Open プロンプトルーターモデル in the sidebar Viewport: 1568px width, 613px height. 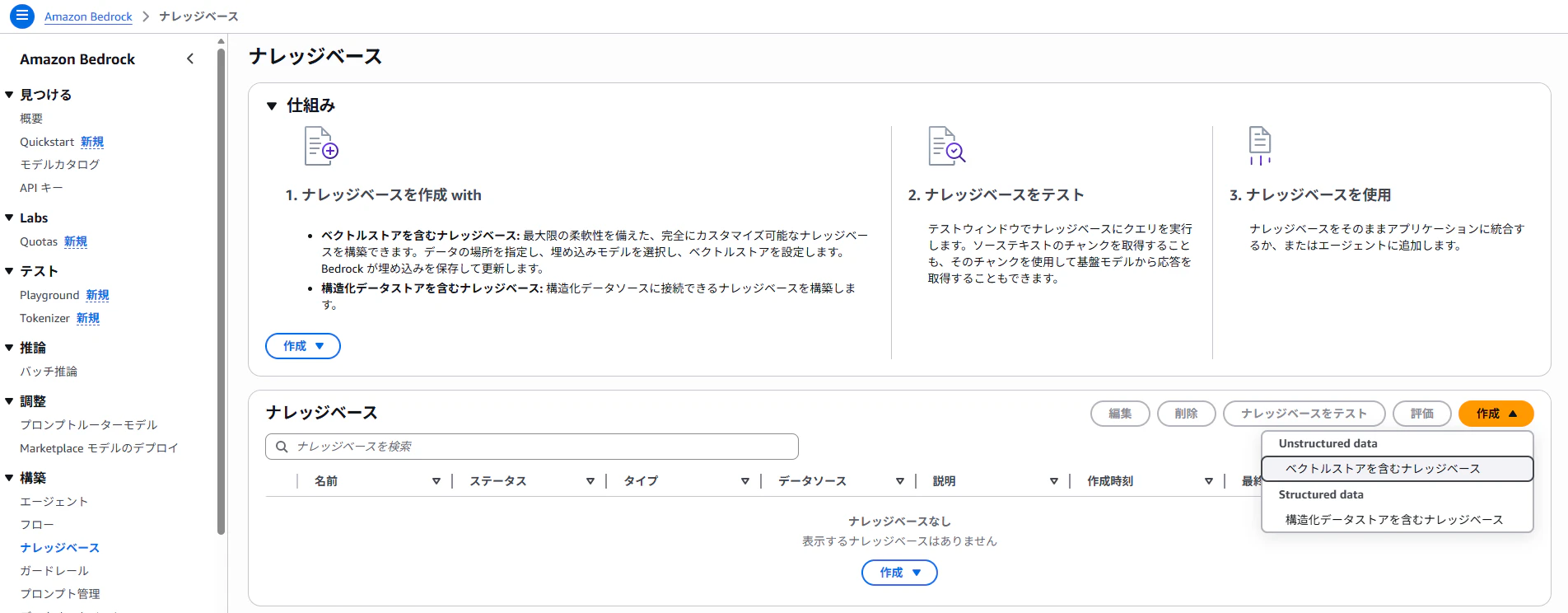point(89,425)
